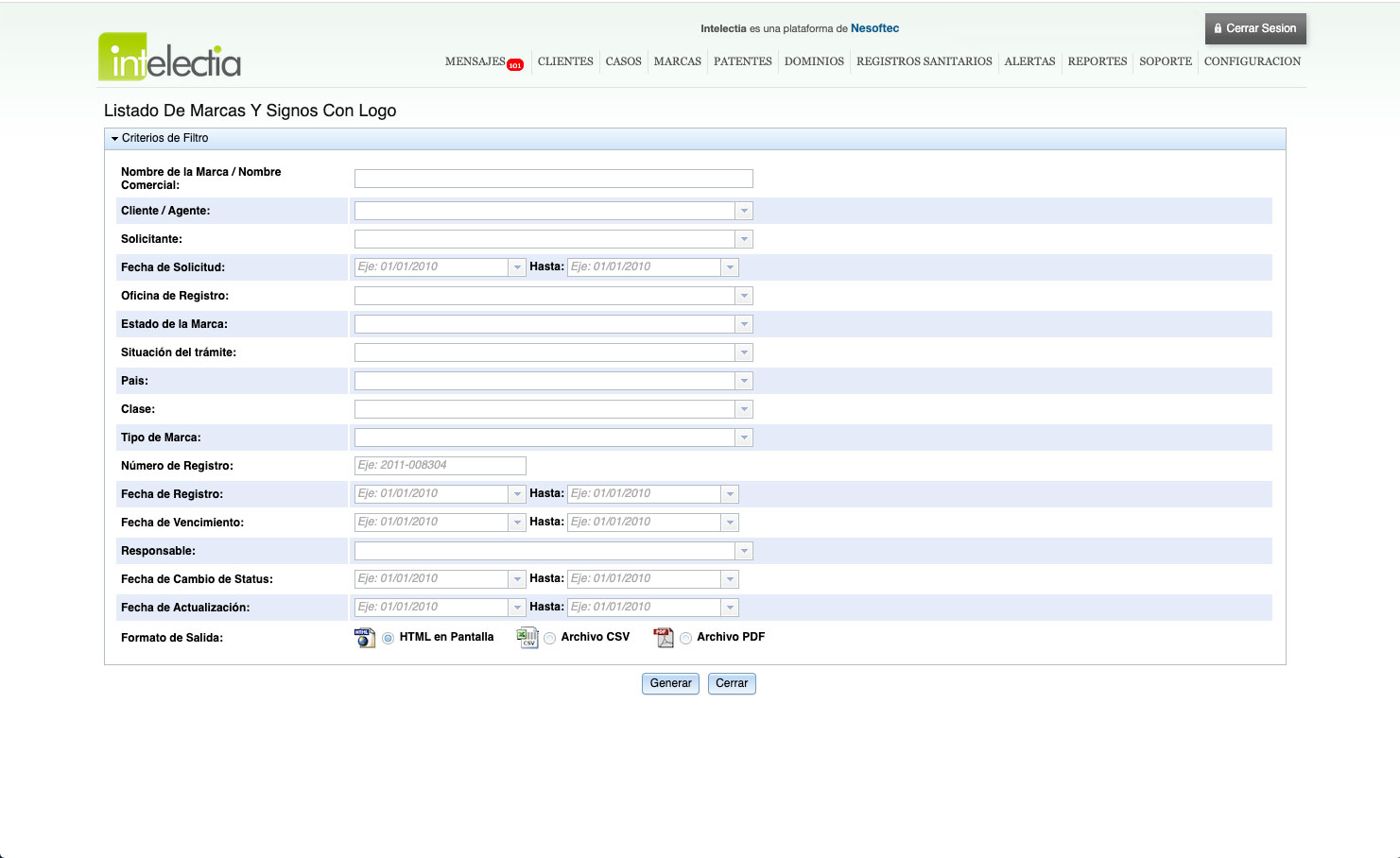This screenshot has height=858, width=1400.
Task: Open the MARCAS menu
Action: coord(677,61)
